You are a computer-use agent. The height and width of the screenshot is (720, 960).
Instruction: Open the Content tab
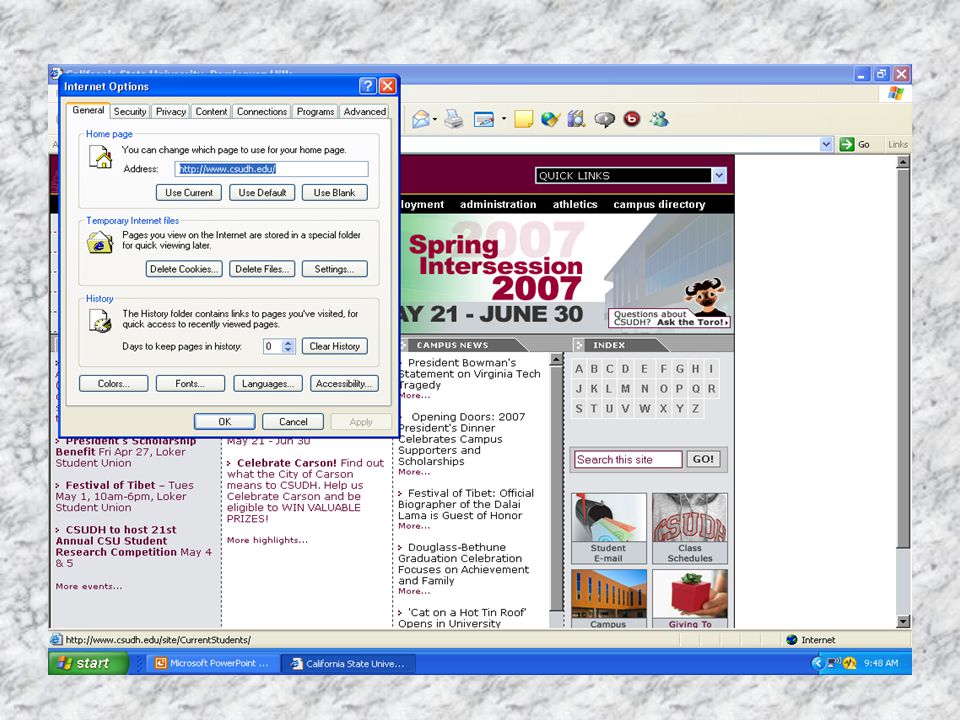pyautogui.click(x=211, y=111)
